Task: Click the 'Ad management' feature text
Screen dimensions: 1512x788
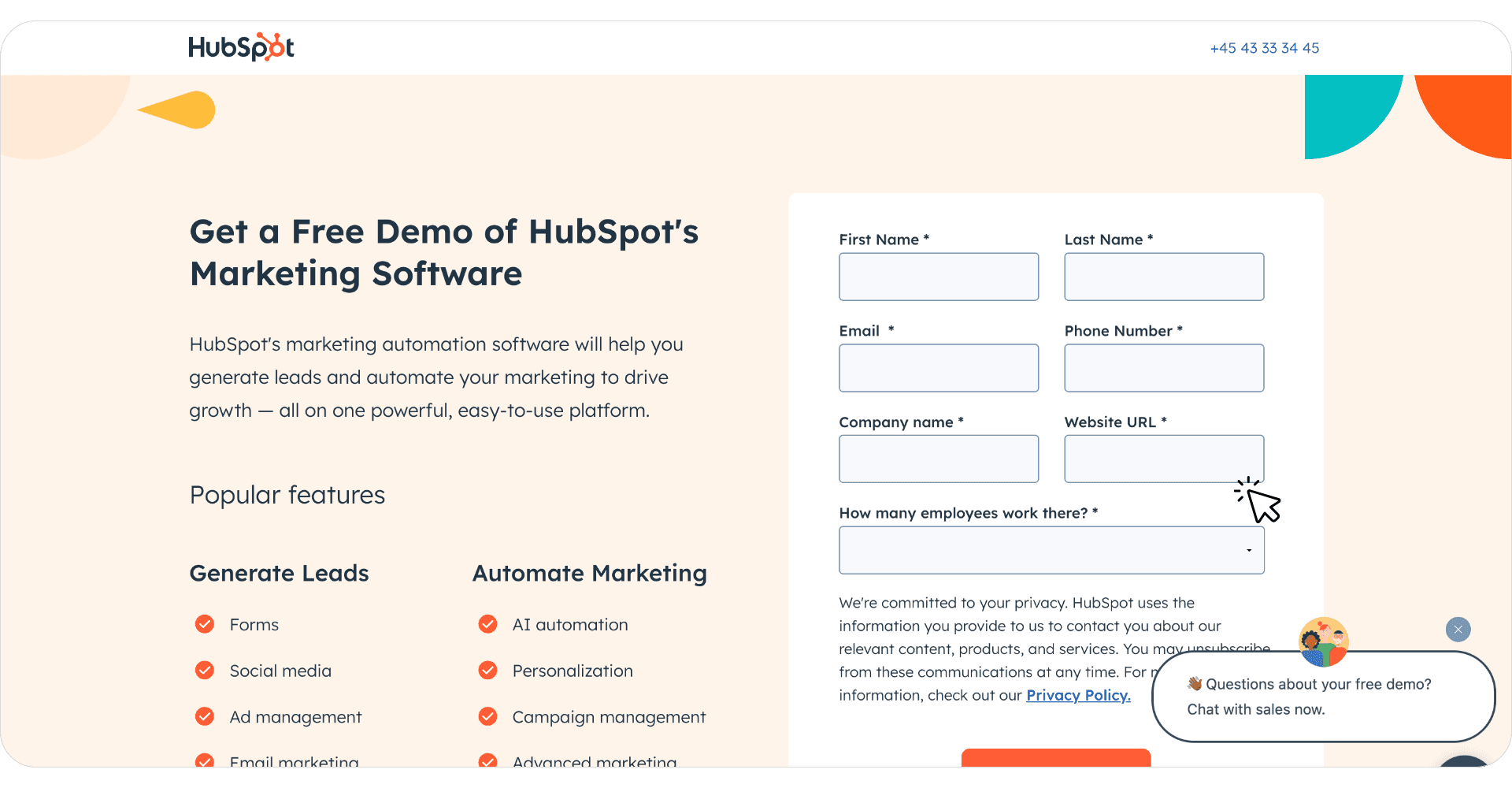Action: tap(295, 717)
